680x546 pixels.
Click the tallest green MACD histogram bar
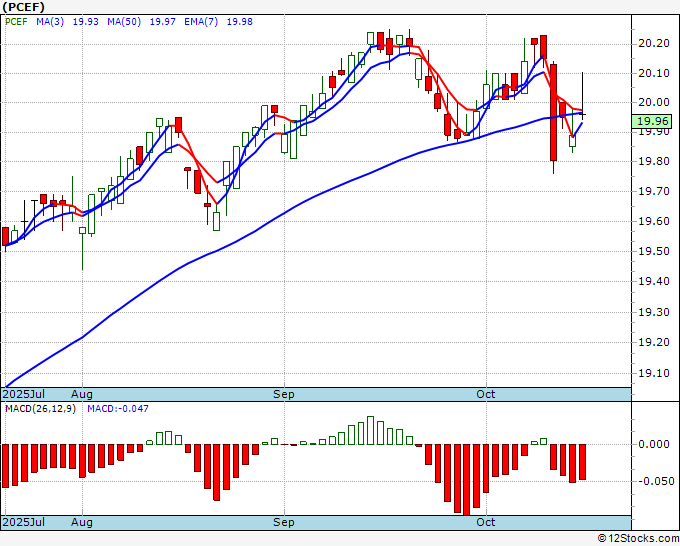pos(370,430)
